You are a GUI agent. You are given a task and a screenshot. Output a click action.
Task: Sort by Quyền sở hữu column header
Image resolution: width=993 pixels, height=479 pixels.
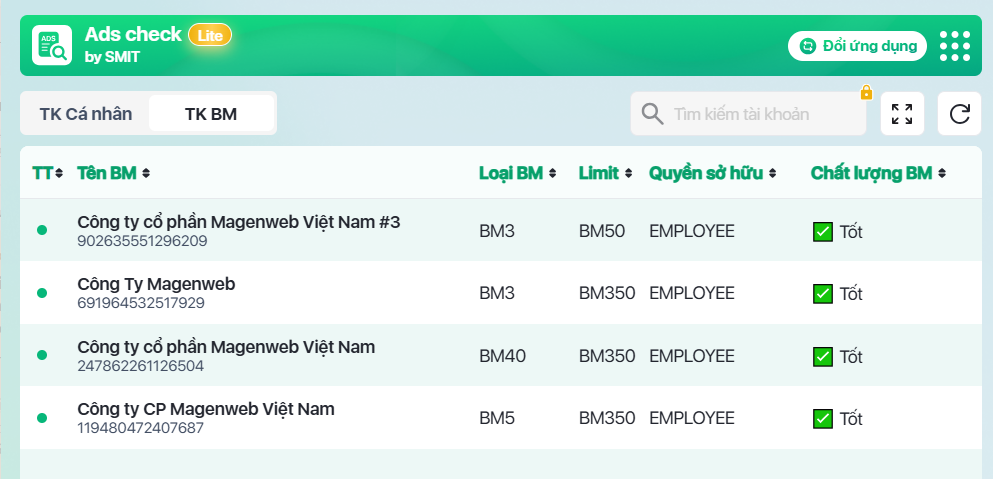712,173
